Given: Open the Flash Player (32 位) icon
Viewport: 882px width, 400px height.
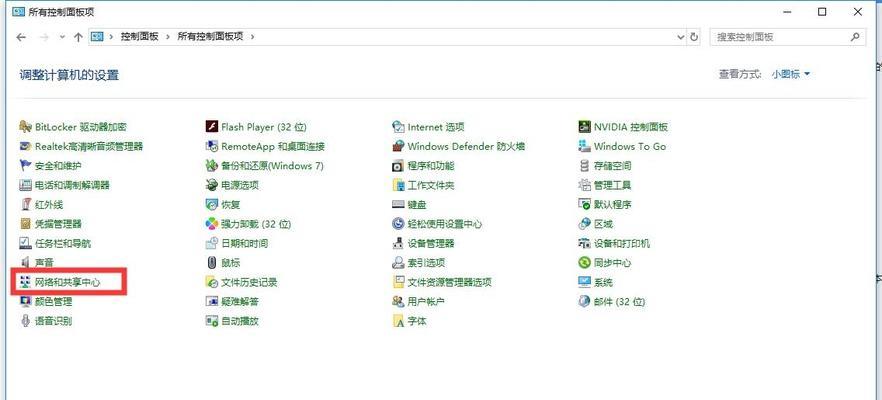Looking at the screenshot, I should pos(212,127).
